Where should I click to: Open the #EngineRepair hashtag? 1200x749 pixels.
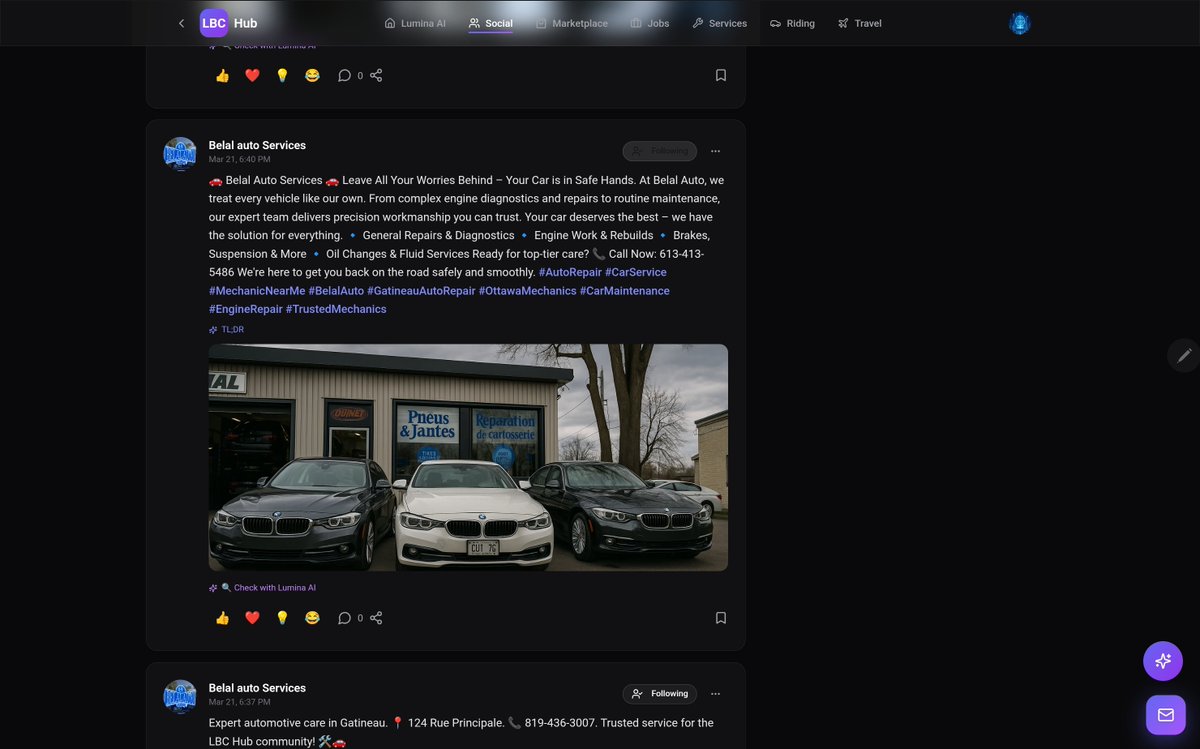click(246, 309)
